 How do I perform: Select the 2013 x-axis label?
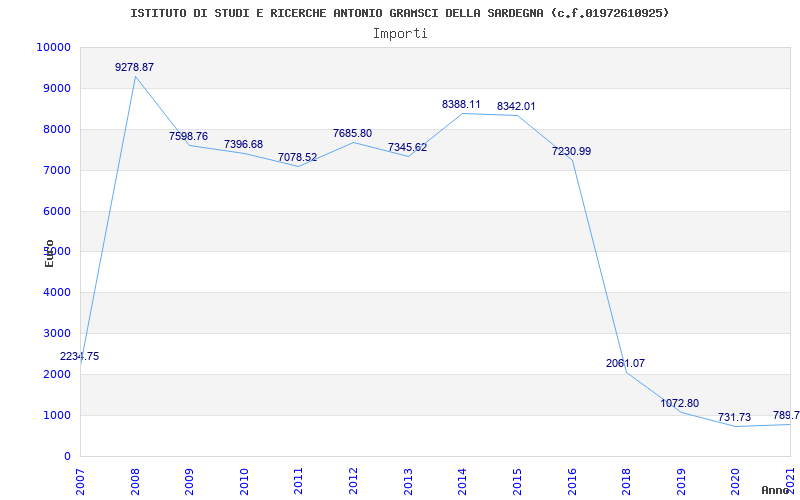coord(408,481)
